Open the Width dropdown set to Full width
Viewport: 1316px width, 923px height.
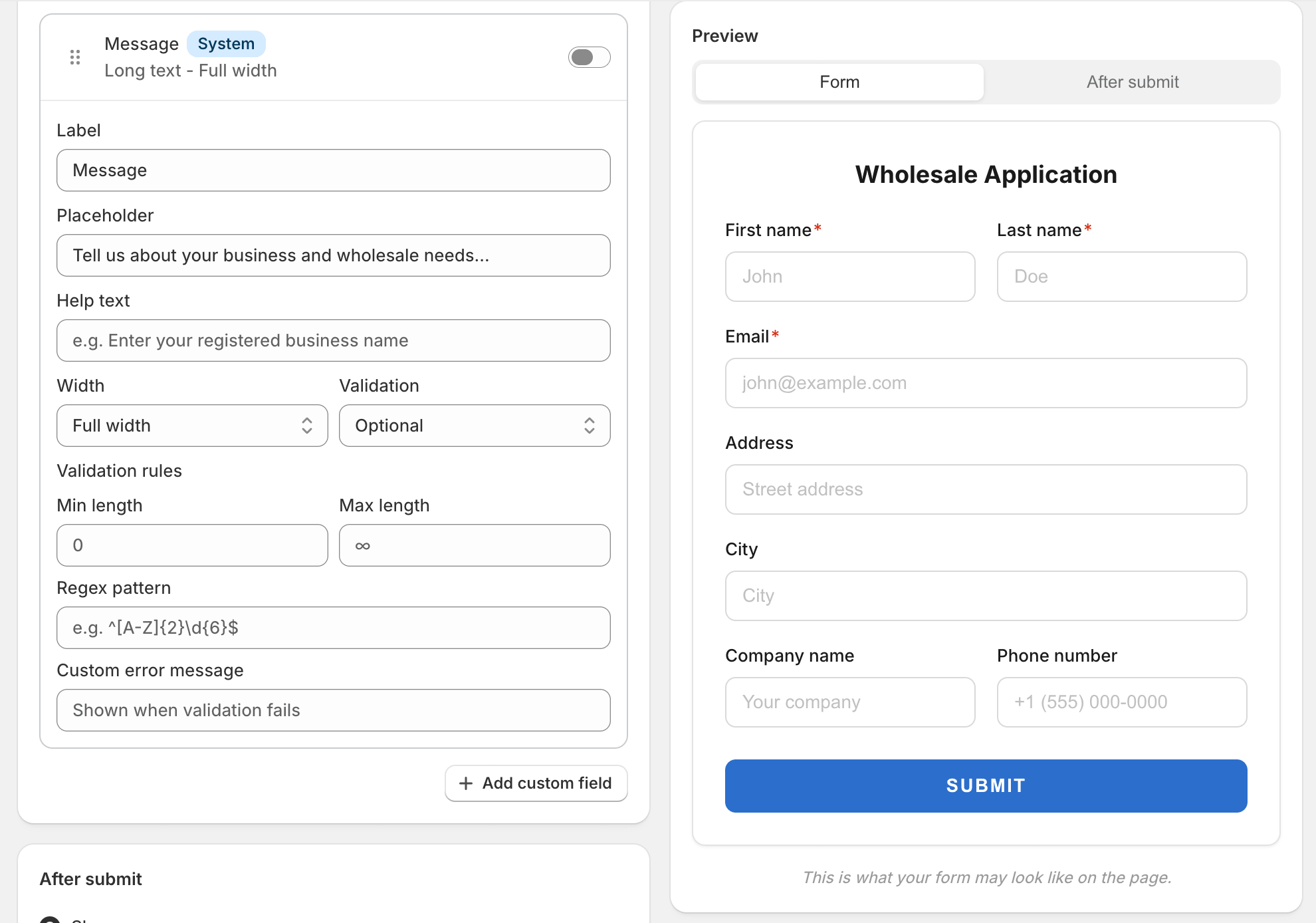[192, 426]
